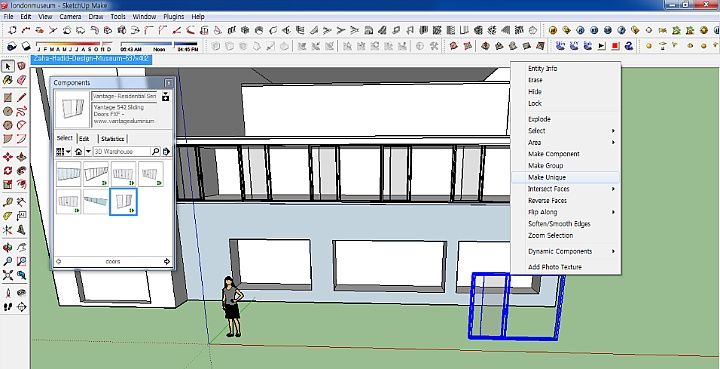Select the arrow Select tool
Image resolution: width=720 pixels, height=369 pixels.
[x=8, y=67]
